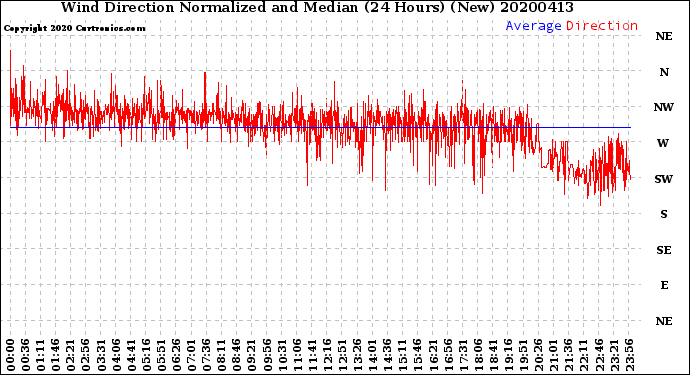Click the '18:41' time axis label
The width and height of the screenshot is (690, 375).
tap(494, 356)
